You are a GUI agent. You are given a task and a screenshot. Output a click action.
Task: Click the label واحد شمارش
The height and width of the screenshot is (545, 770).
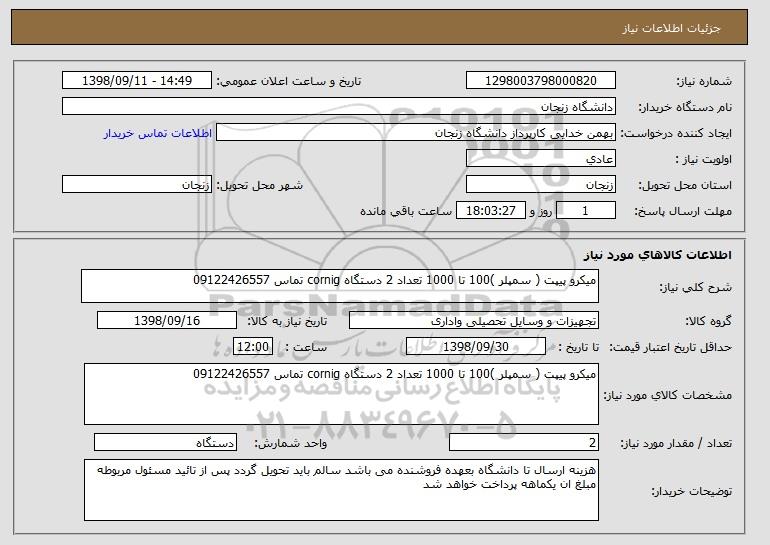[290, 443]
